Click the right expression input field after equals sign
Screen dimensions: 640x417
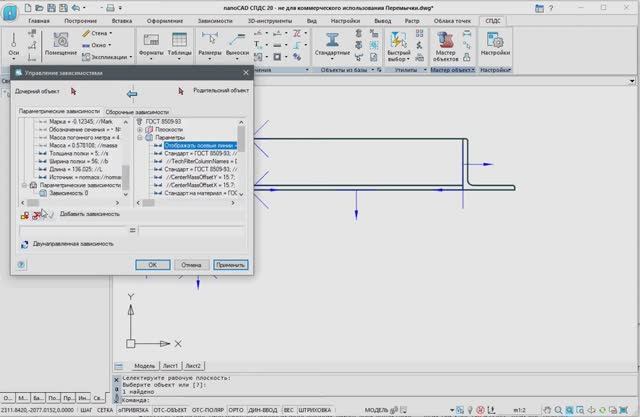[191, 231]
